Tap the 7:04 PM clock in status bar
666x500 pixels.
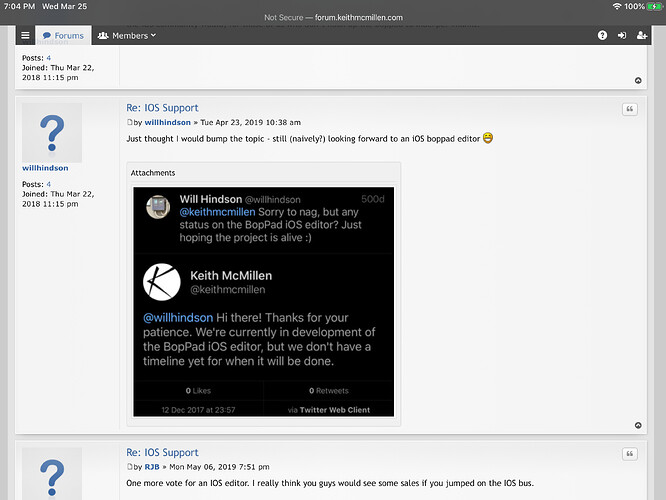(x=19, y=6)
